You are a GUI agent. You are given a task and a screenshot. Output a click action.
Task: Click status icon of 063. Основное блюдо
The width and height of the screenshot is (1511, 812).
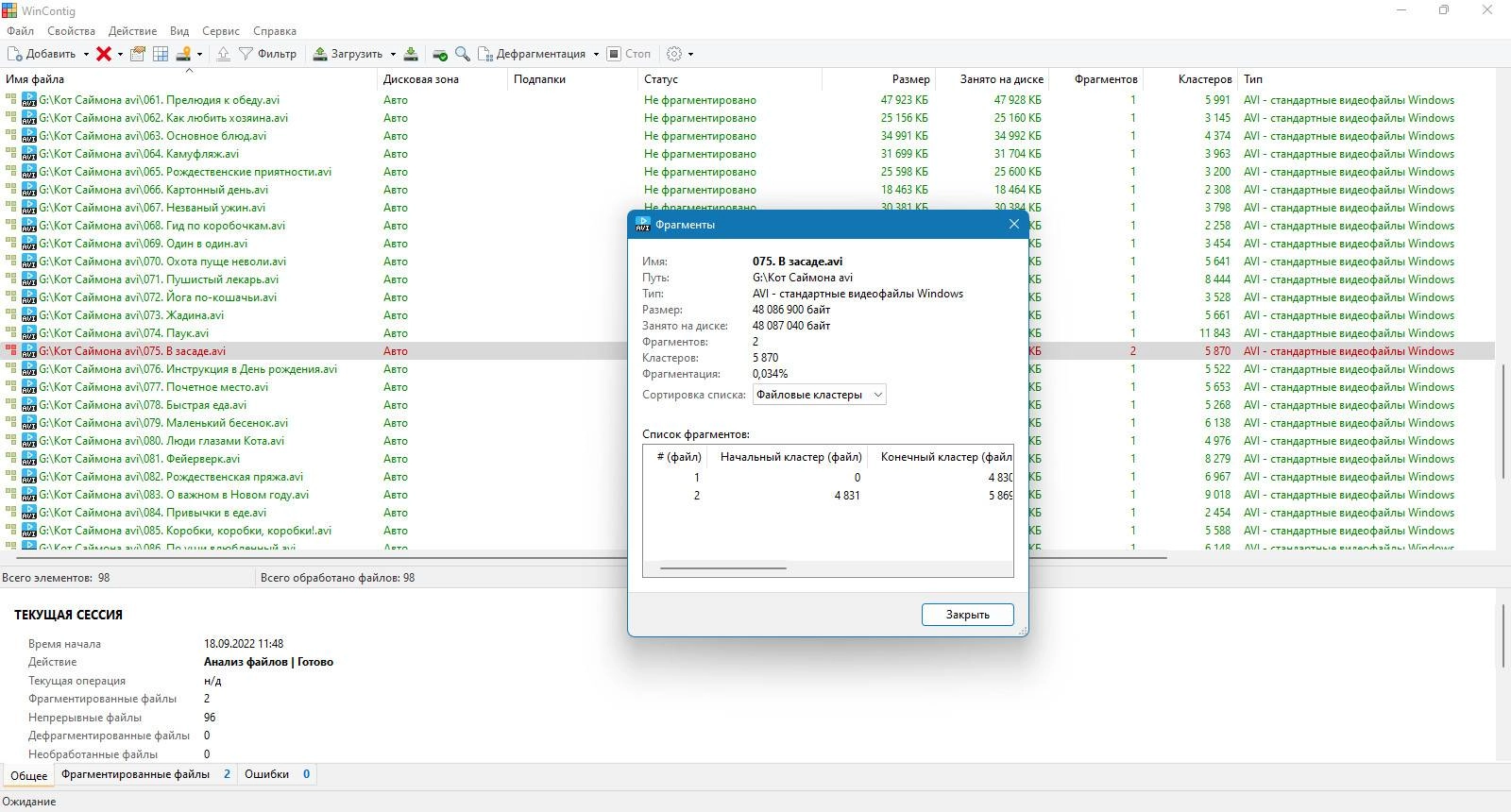pos(11,135)
